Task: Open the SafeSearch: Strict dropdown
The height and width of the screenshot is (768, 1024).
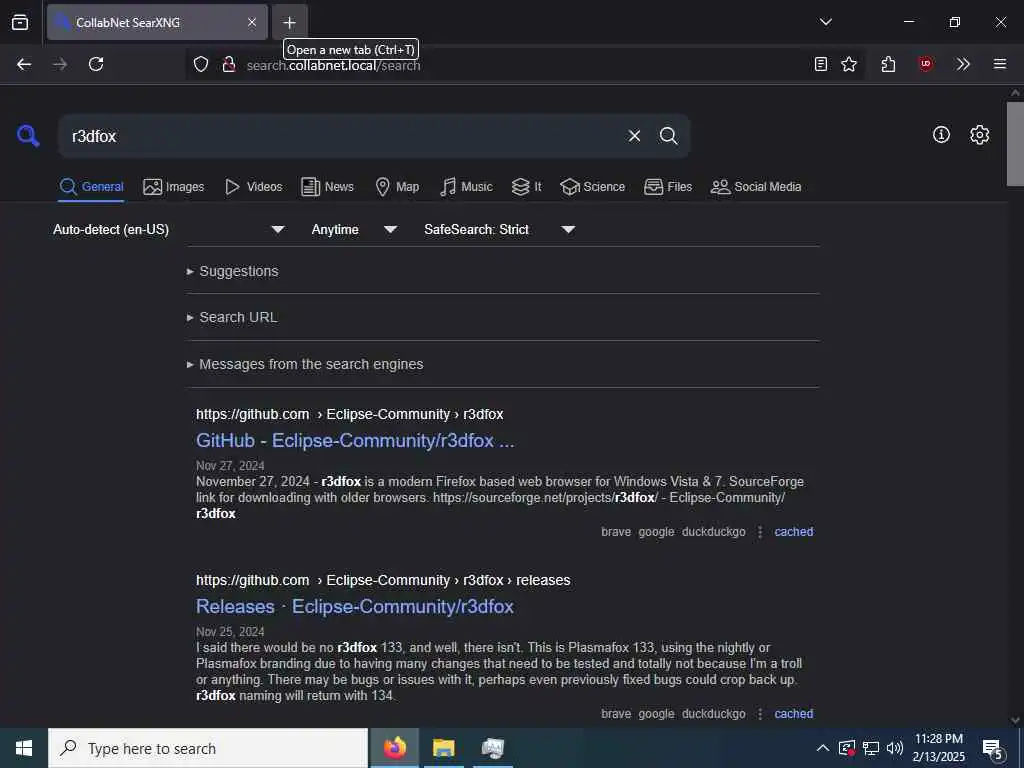Action: 499,229
